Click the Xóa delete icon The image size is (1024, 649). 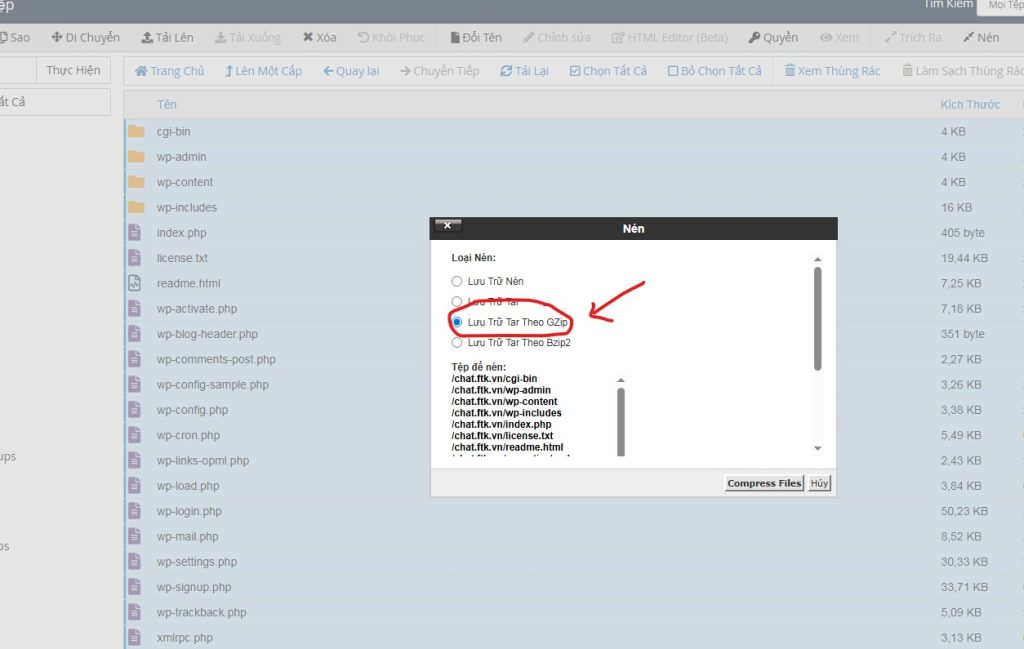click(x=309, y=38)
